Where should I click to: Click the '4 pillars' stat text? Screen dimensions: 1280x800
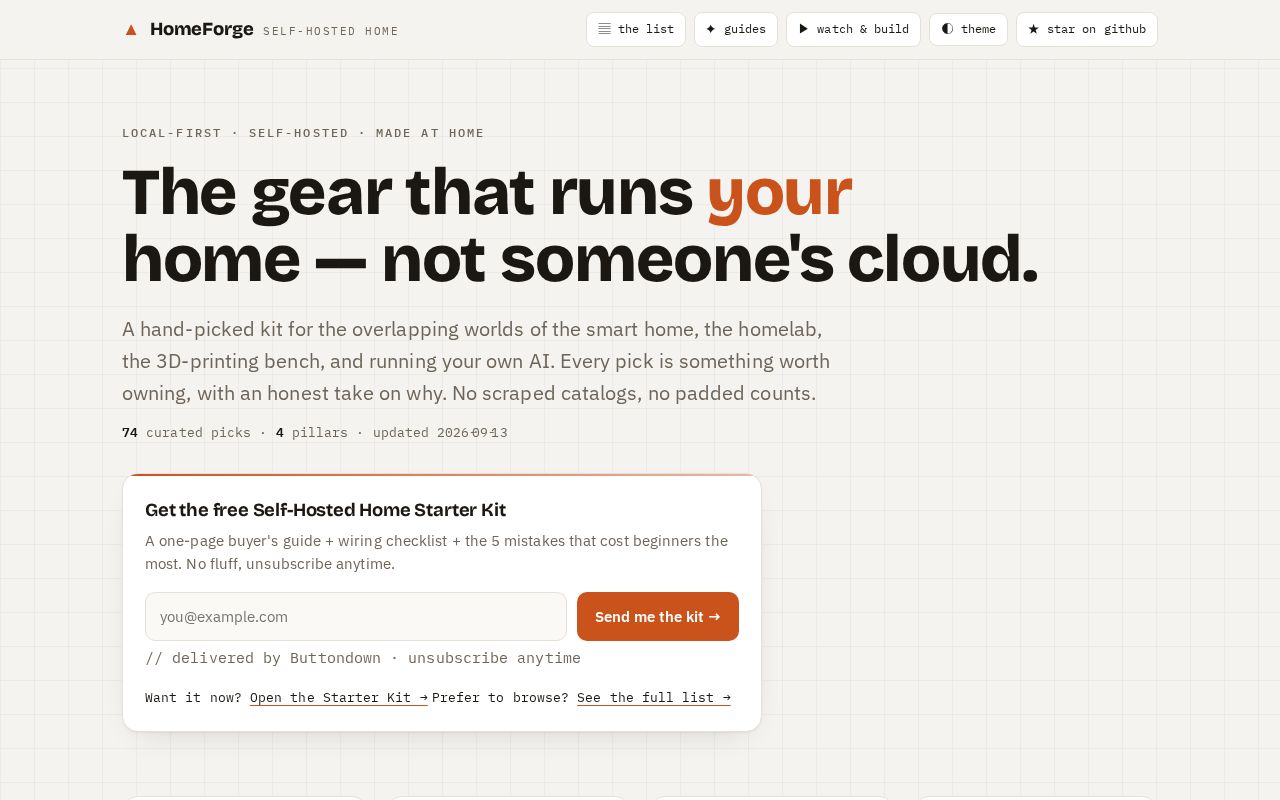click(312, 433)
